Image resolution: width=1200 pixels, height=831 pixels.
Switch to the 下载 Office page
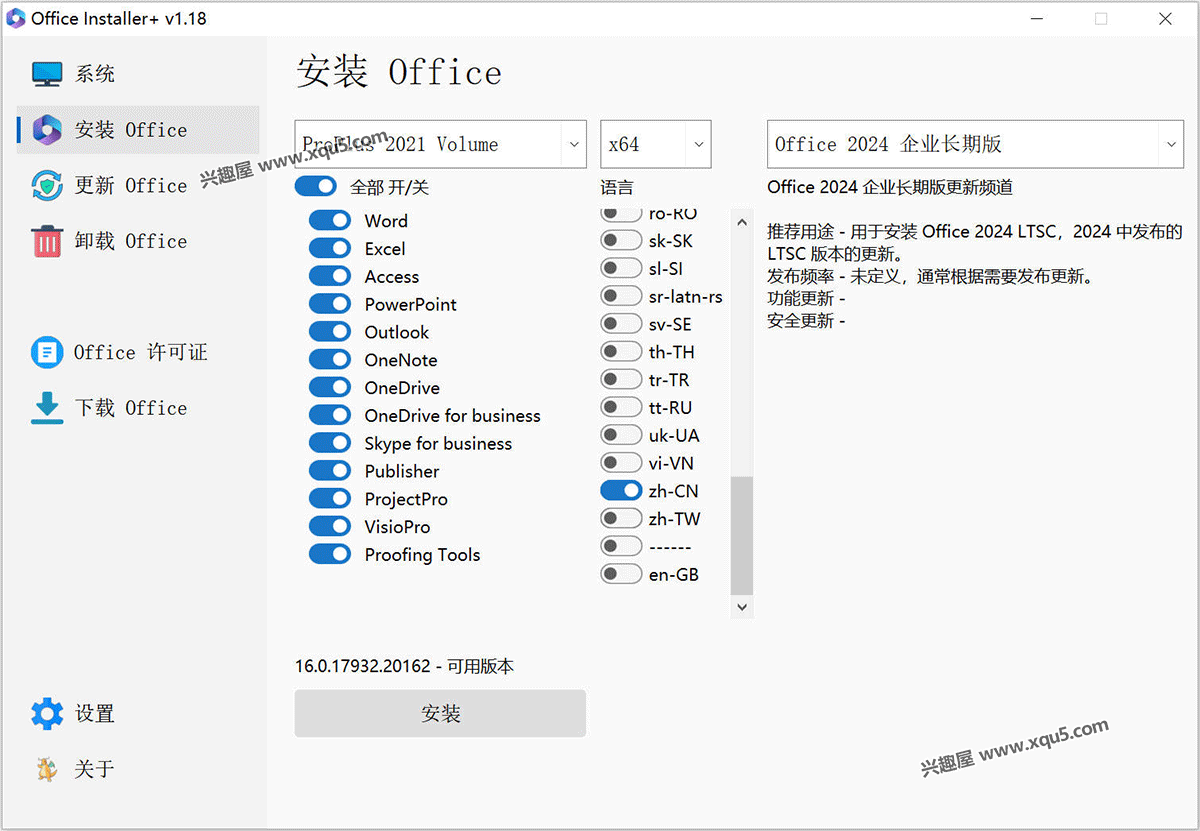pyautogui.click(x=138, y=408)
